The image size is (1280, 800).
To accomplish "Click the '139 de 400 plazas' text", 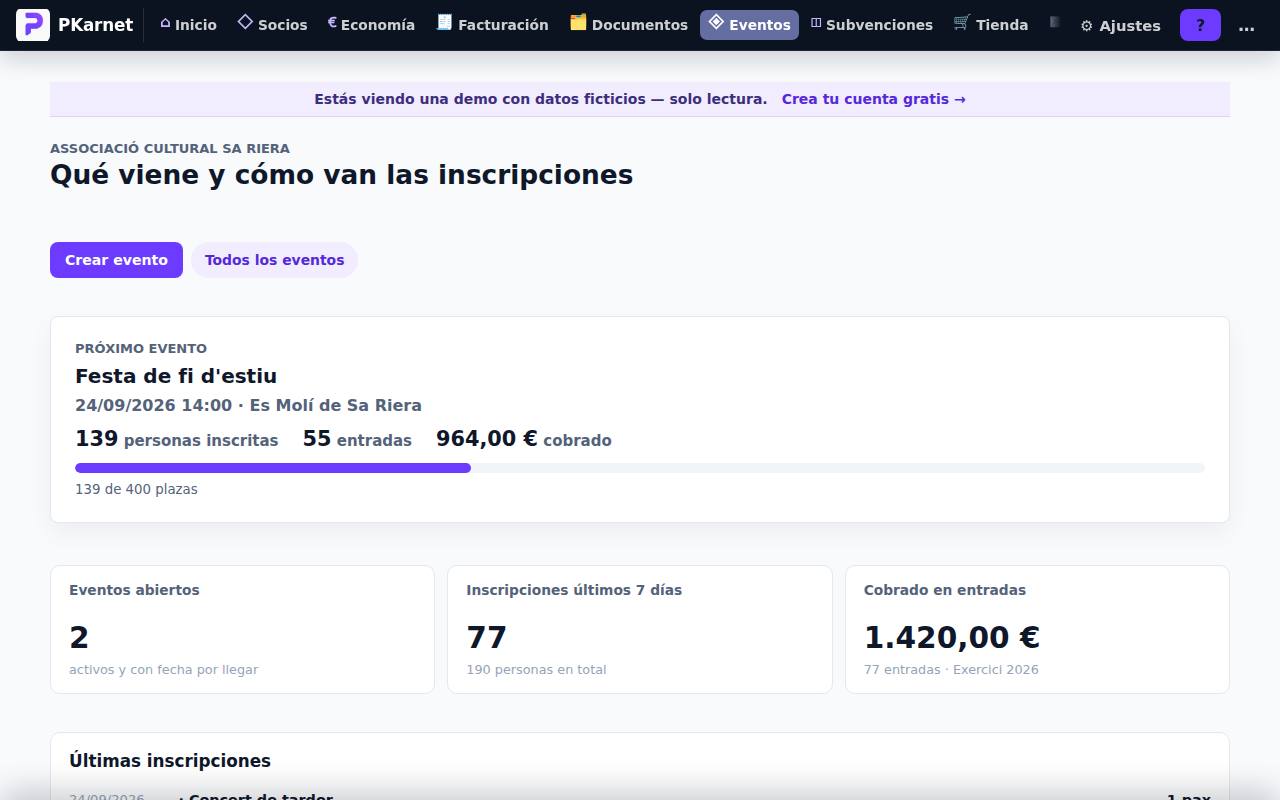I will pyautogui.click(x=136, y=489).
